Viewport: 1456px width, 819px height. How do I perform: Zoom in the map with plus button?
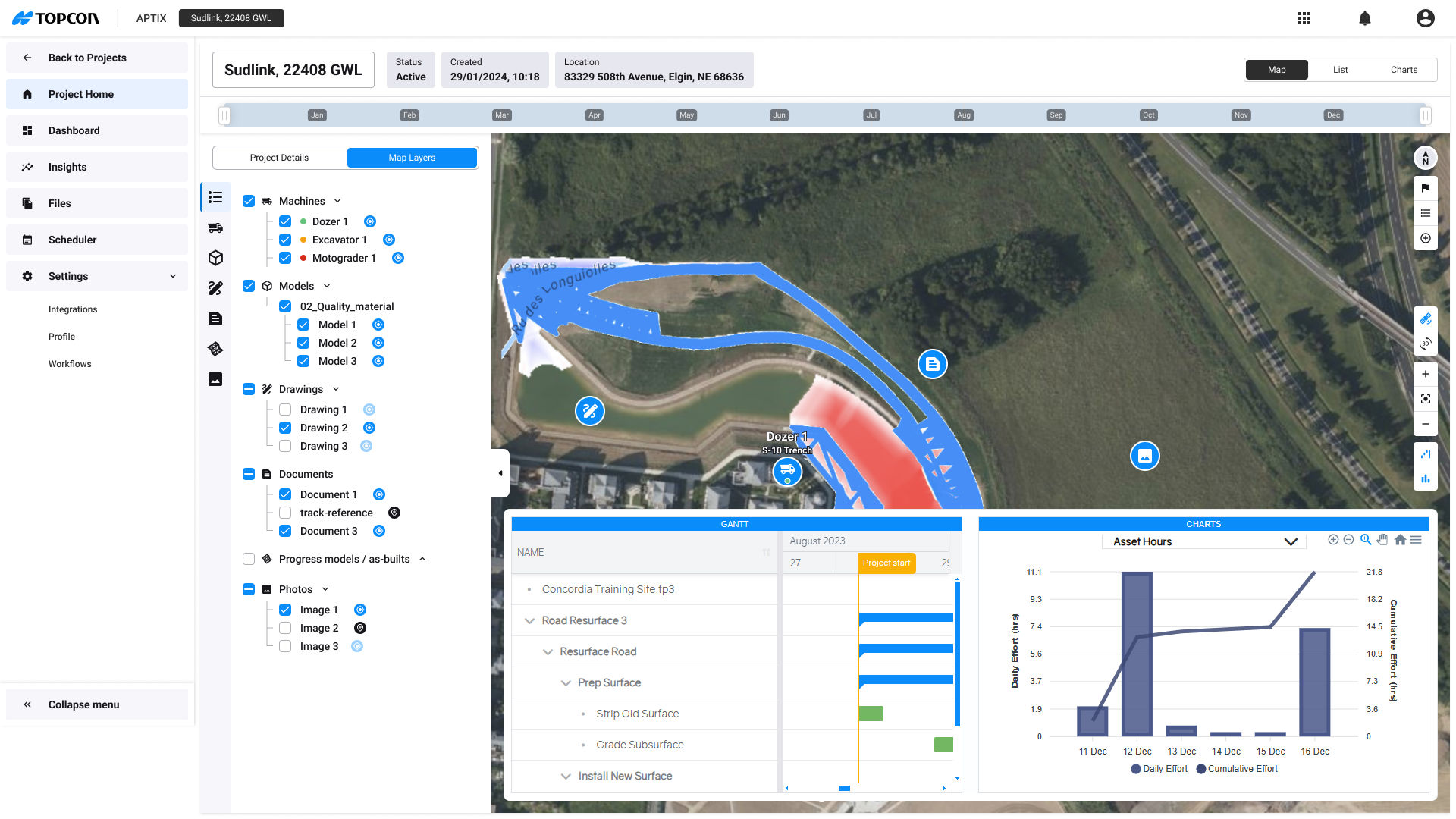[1426, 374]
